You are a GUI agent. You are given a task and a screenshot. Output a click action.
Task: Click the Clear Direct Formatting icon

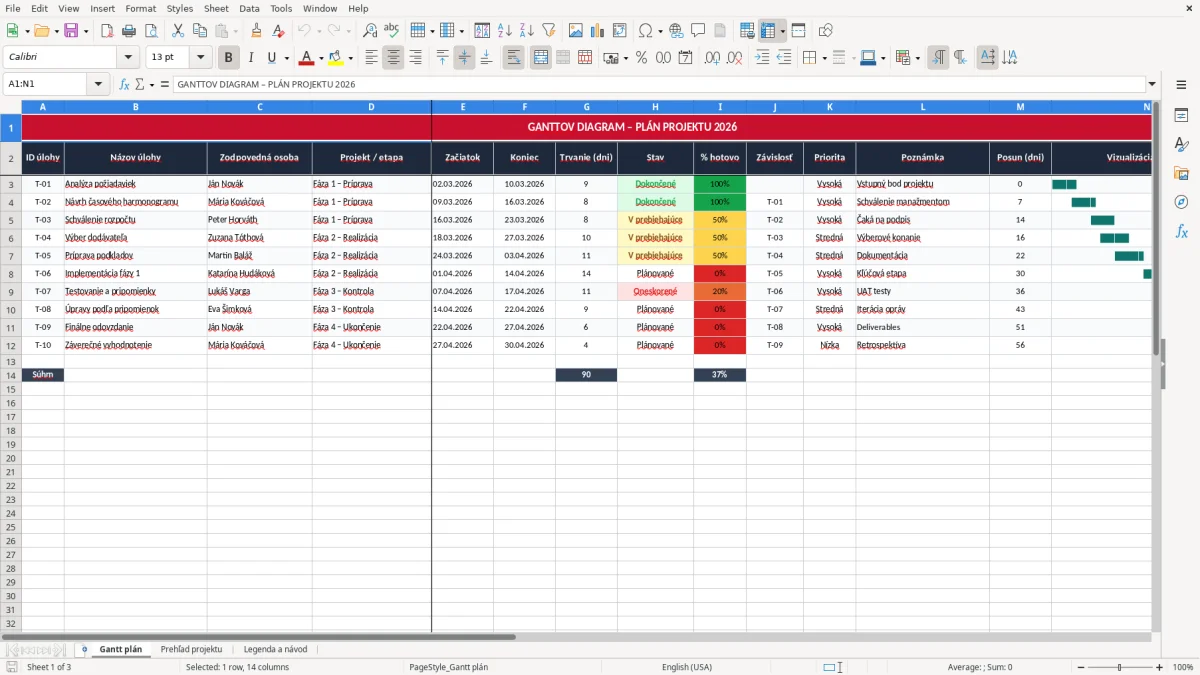[278, 31]
